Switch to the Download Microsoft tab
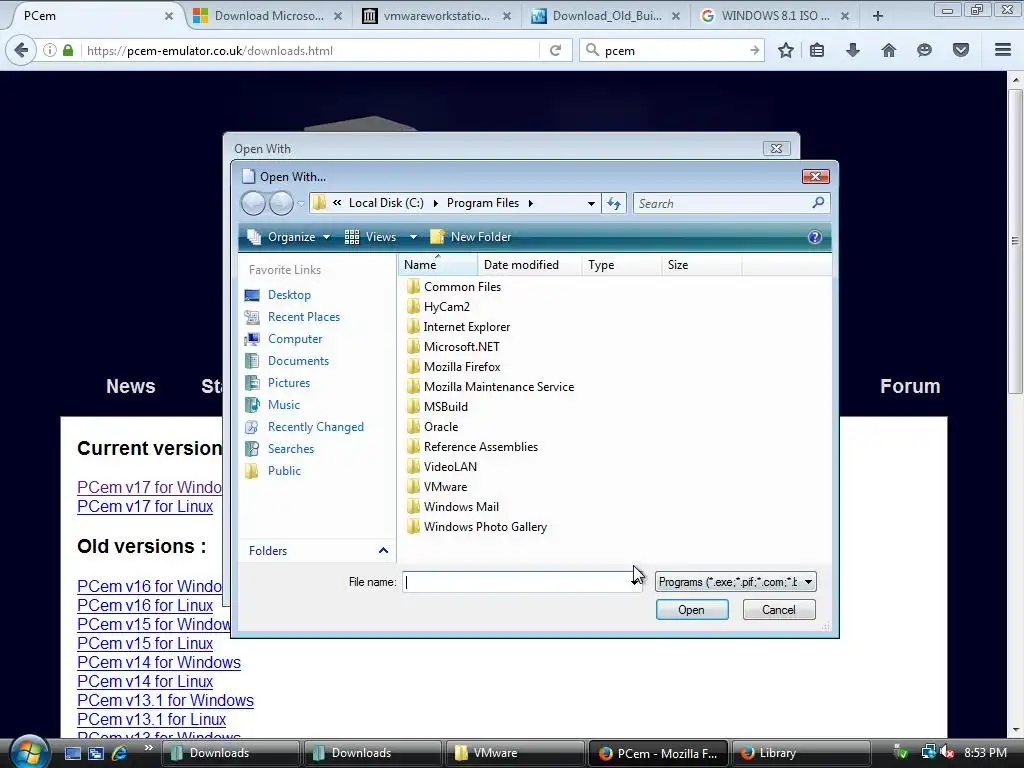1024x768 pixels. [x=269, y=16]
